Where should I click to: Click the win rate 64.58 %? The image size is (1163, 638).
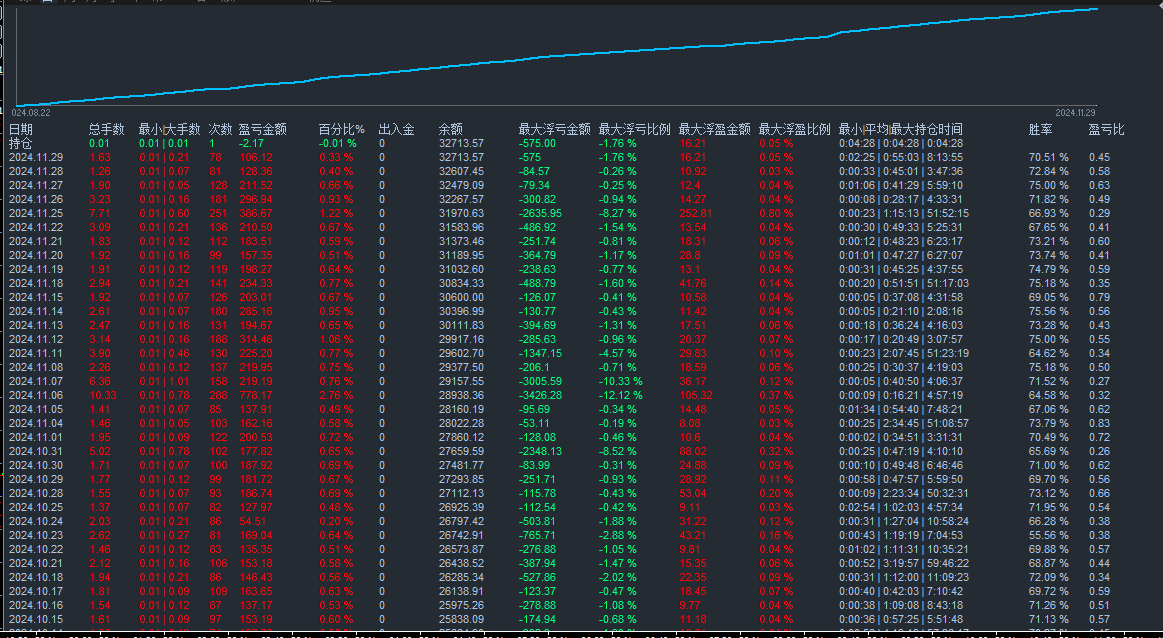coord(1049,395)
